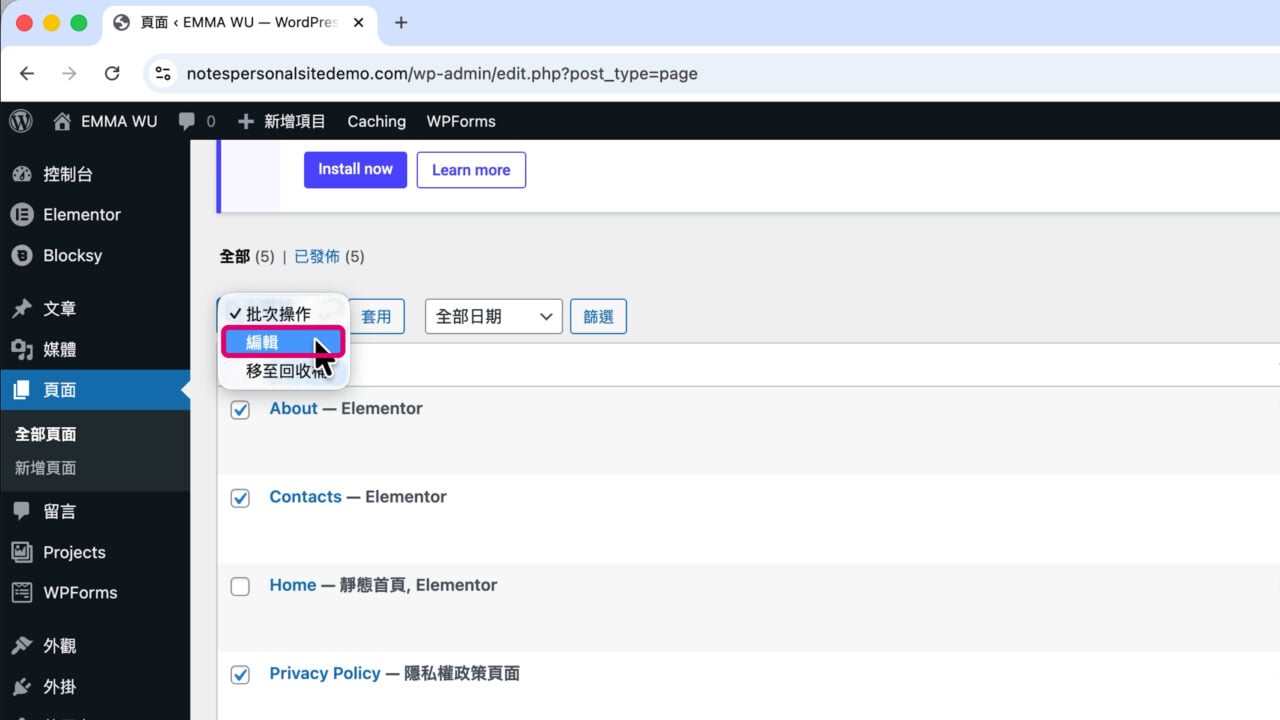Open the Home page title link
Image resolution: width=1280 pixels, height=720 pixels.
click(x=293, y=585)
